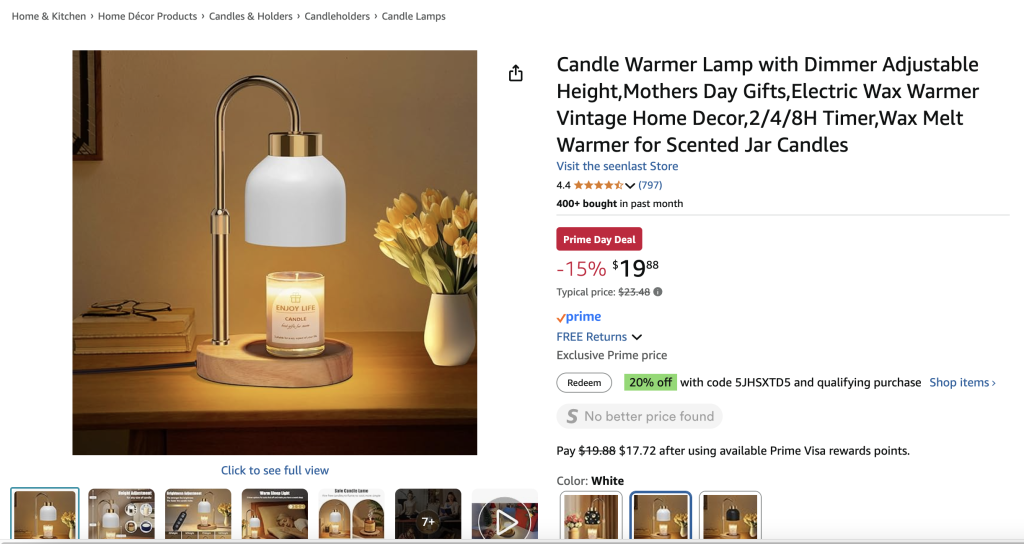
Task: Click the typical price info icon
Action: click(x=658, y=292)
